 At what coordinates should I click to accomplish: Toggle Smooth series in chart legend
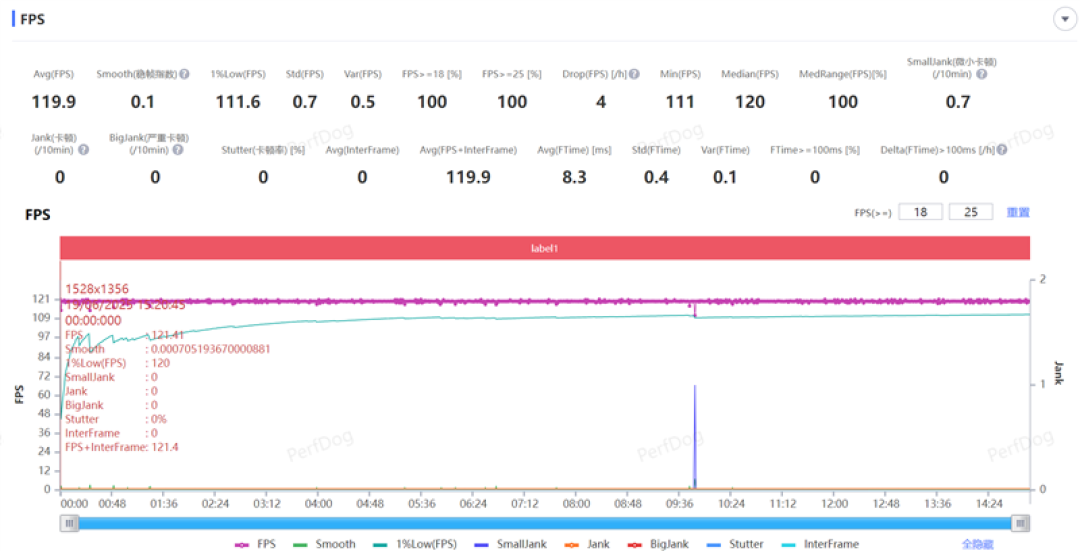tap(324, 544)
